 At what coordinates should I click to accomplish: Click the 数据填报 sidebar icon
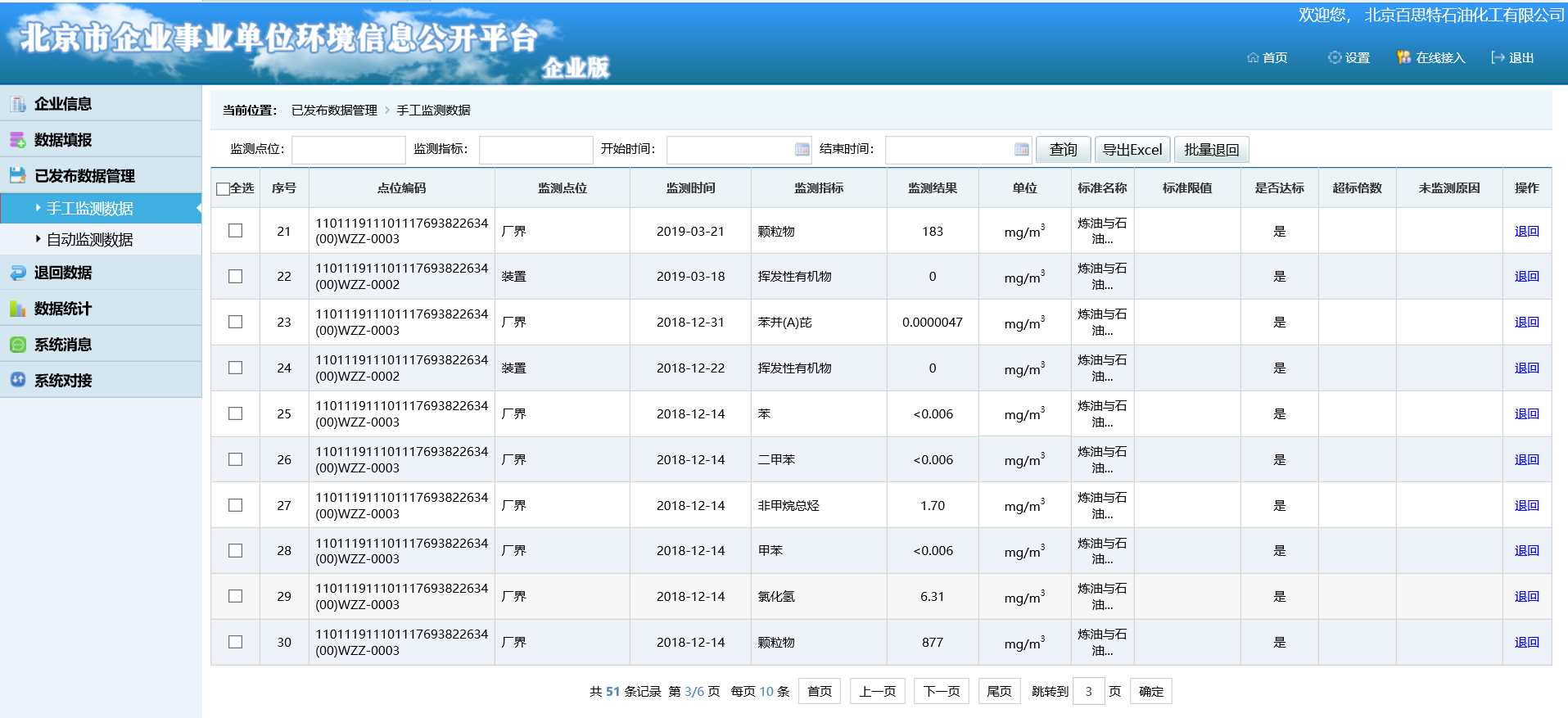click(x=18, y=140)
